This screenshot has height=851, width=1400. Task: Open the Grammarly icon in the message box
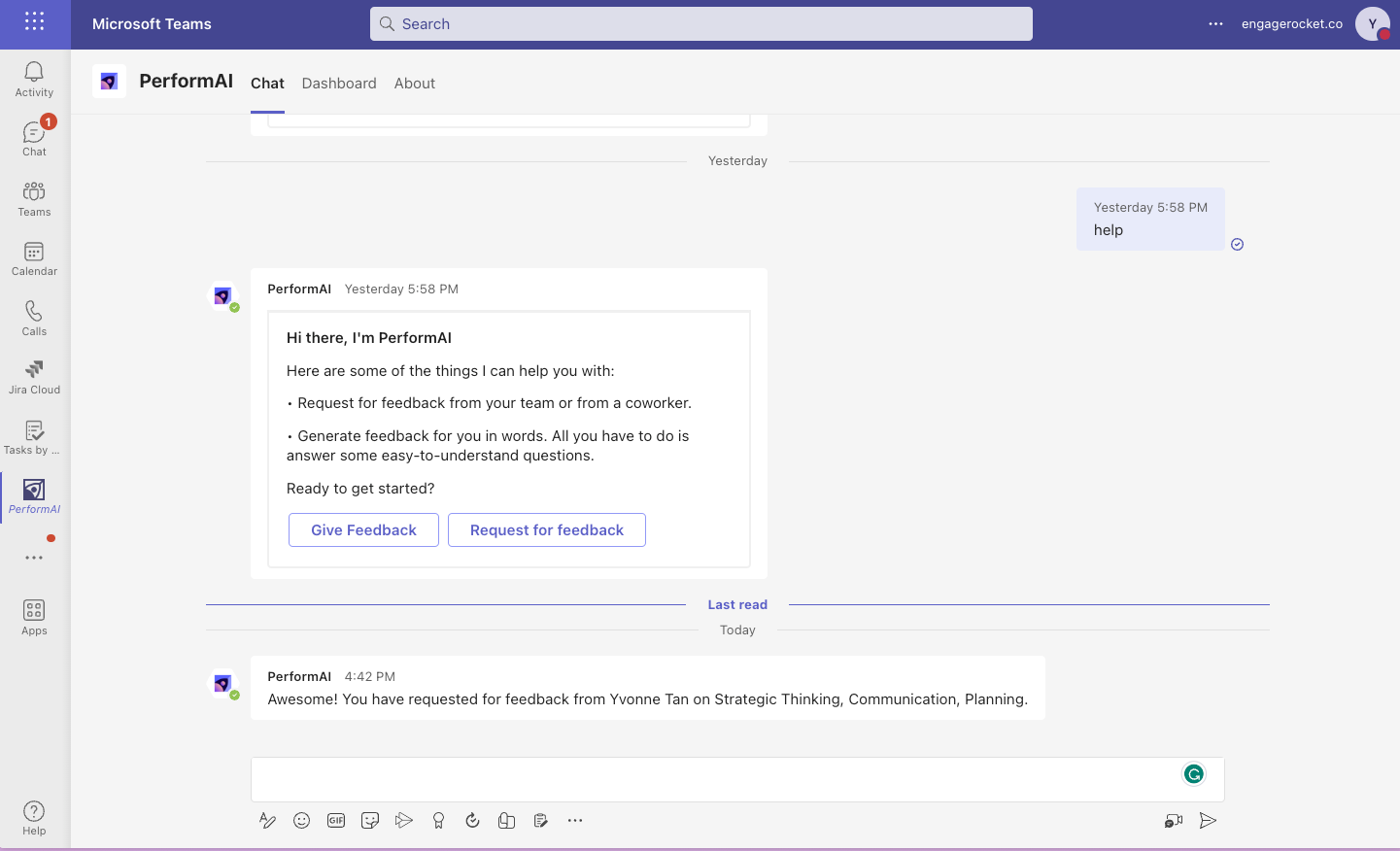pyautogui.click(x=1194, y=774)
